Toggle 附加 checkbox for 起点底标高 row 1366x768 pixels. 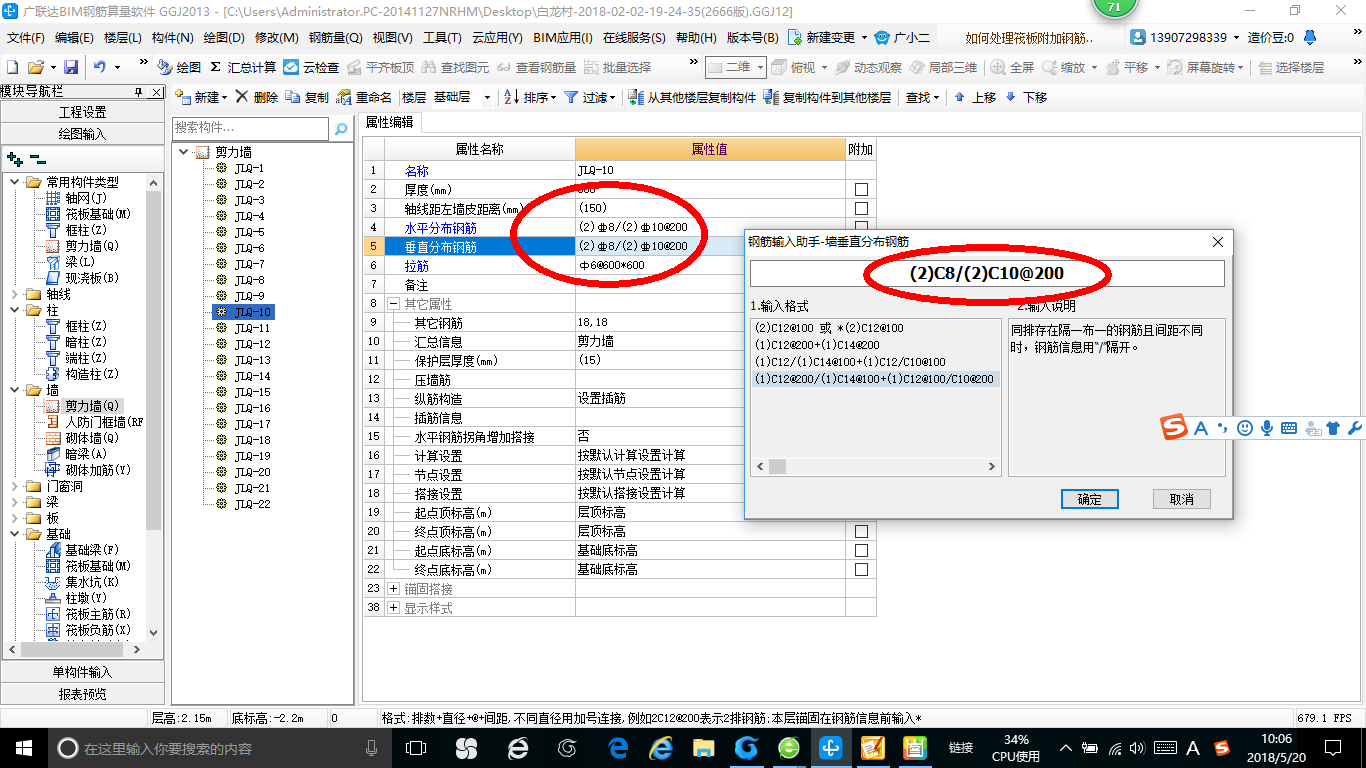[x=861, y=551]
